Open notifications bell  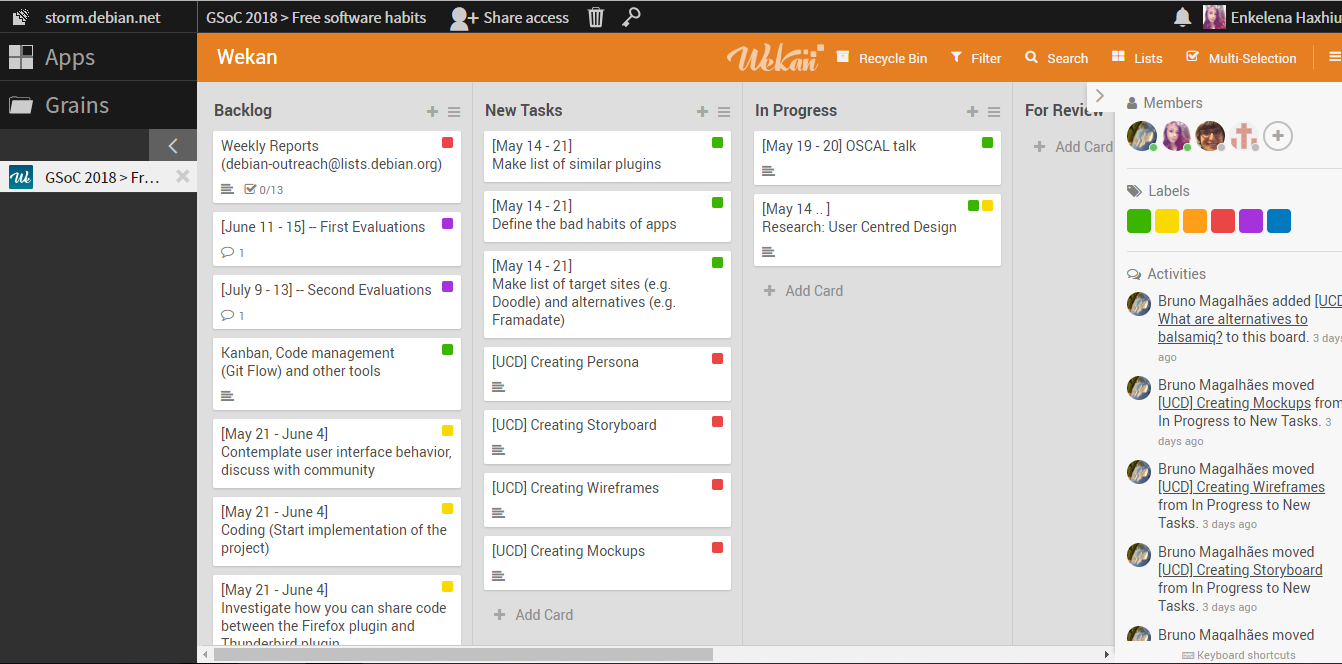click(1182, 17)
